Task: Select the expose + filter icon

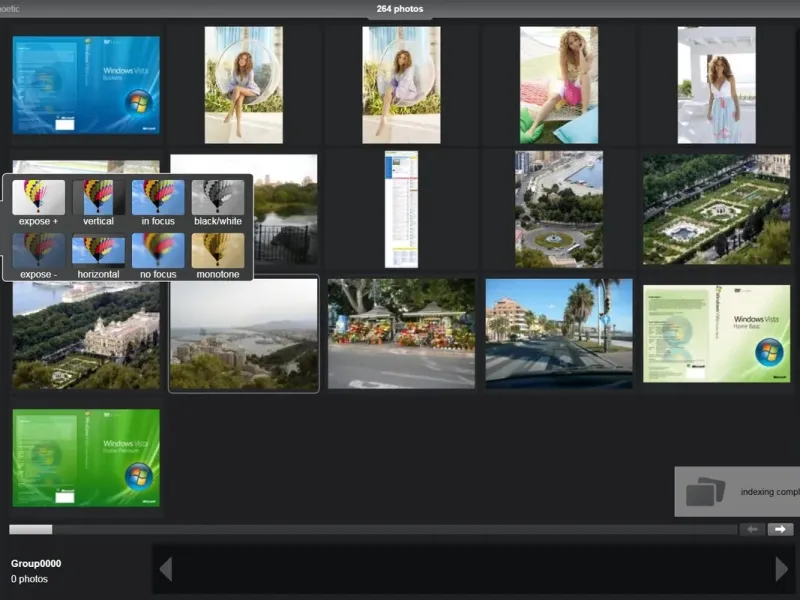Action: pyautogui.click(x=39, y=197)
